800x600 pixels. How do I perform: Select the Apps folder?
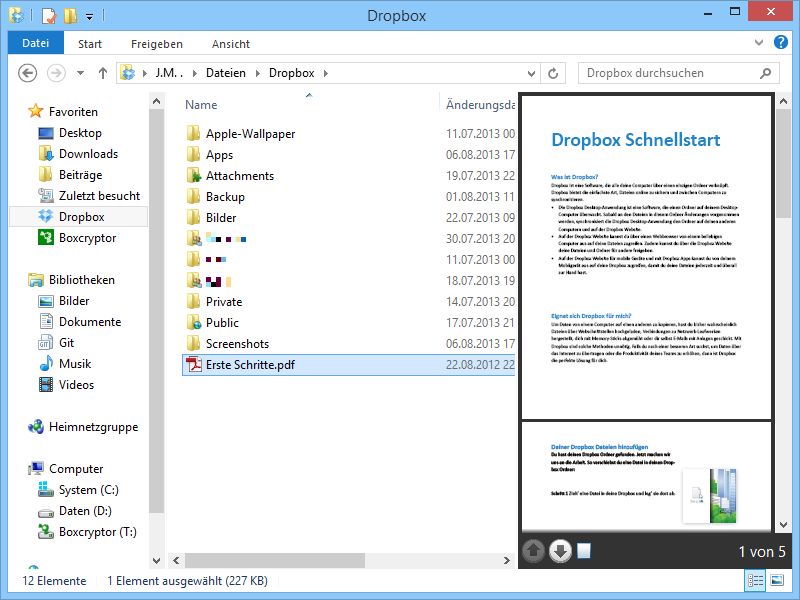pos(219,155)
